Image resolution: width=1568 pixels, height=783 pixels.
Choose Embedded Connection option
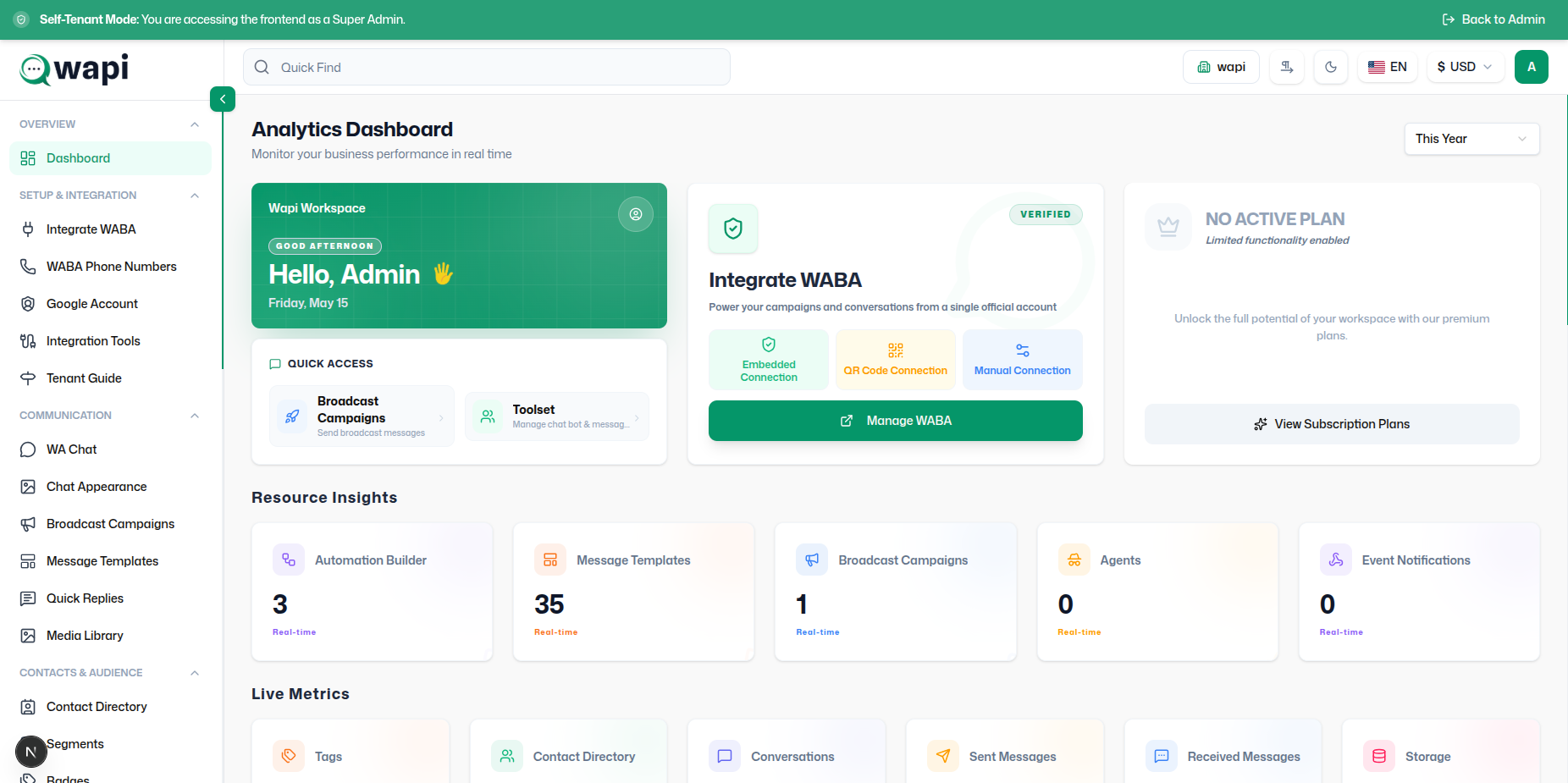[769, 360]
